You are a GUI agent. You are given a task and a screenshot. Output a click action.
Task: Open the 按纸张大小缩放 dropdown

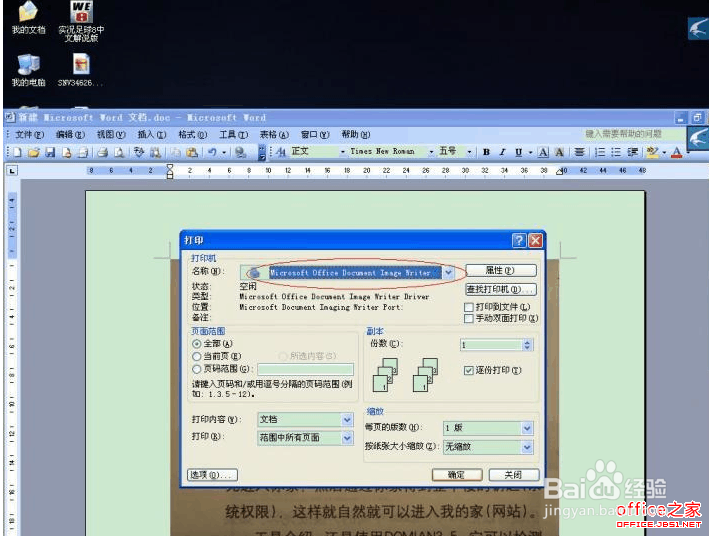tap(527, 447)
